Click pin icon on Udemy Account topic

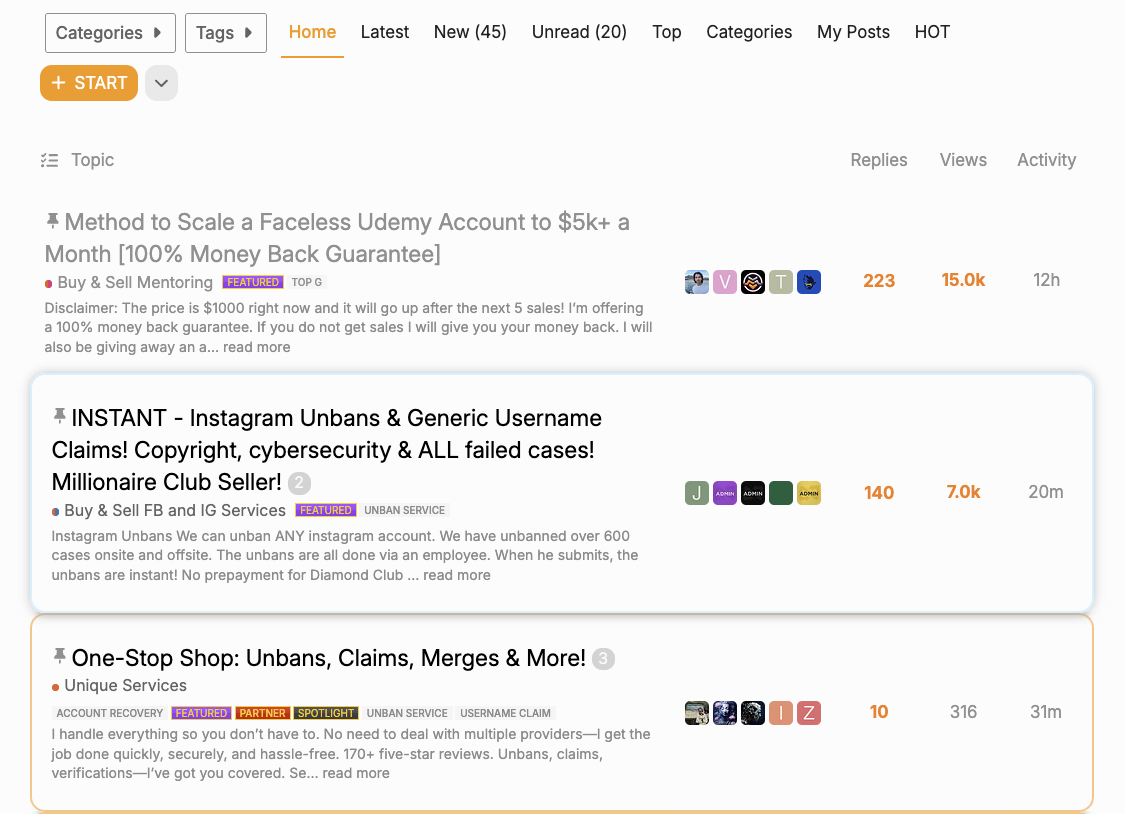pos(52,221)
